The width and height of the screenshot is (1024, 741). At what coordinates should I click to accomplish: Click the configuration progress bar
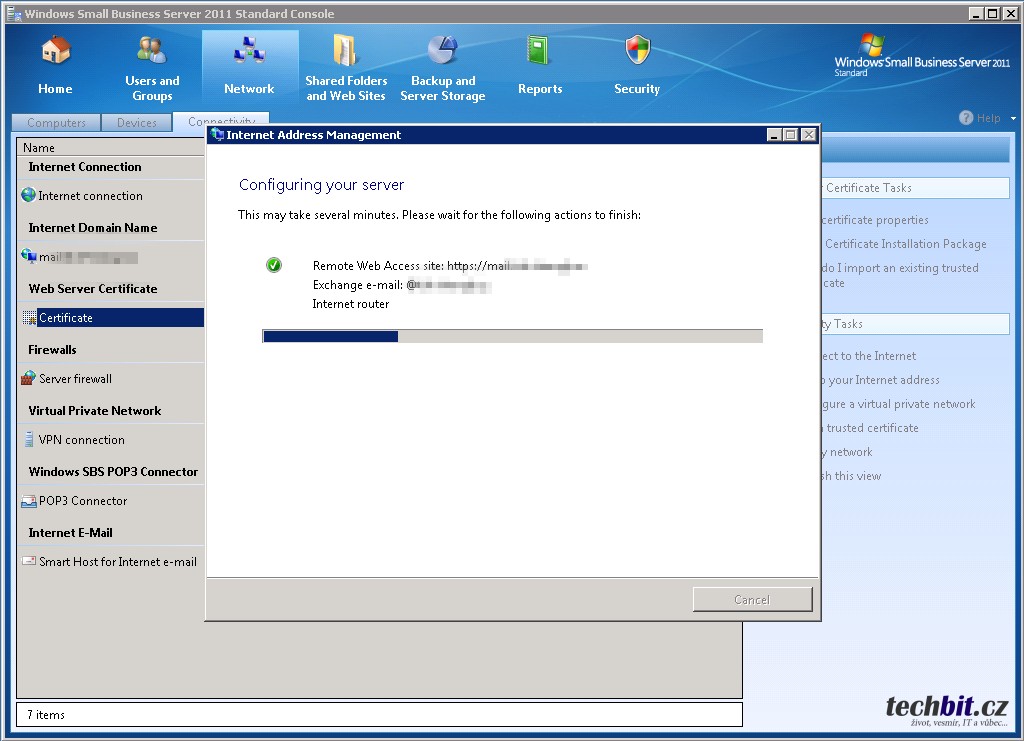(512, 336)
